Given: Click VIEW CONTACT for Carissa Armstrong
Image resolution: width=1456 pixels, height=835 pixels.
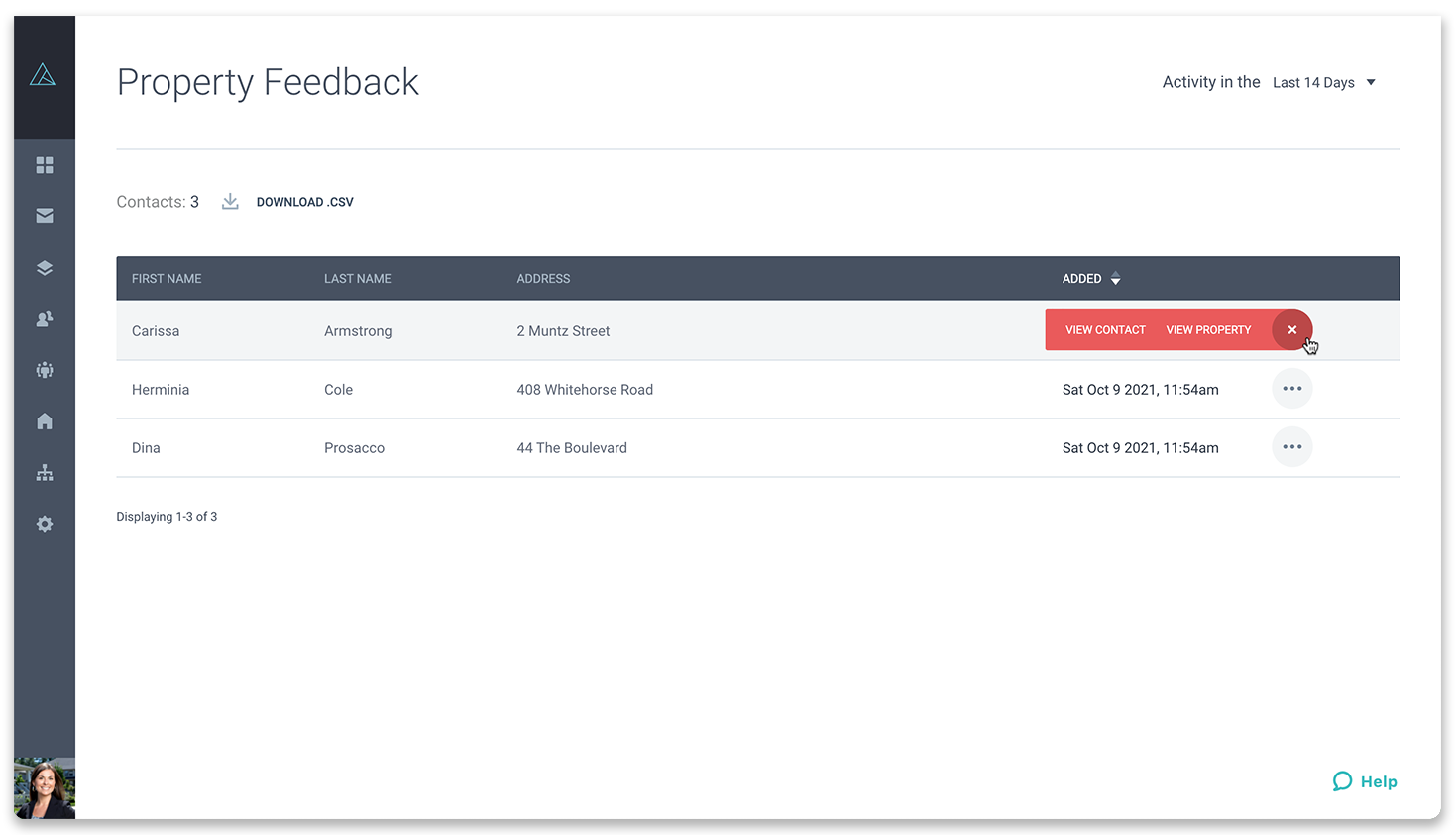Looking at the screenshot, I should click(1104, 329).
